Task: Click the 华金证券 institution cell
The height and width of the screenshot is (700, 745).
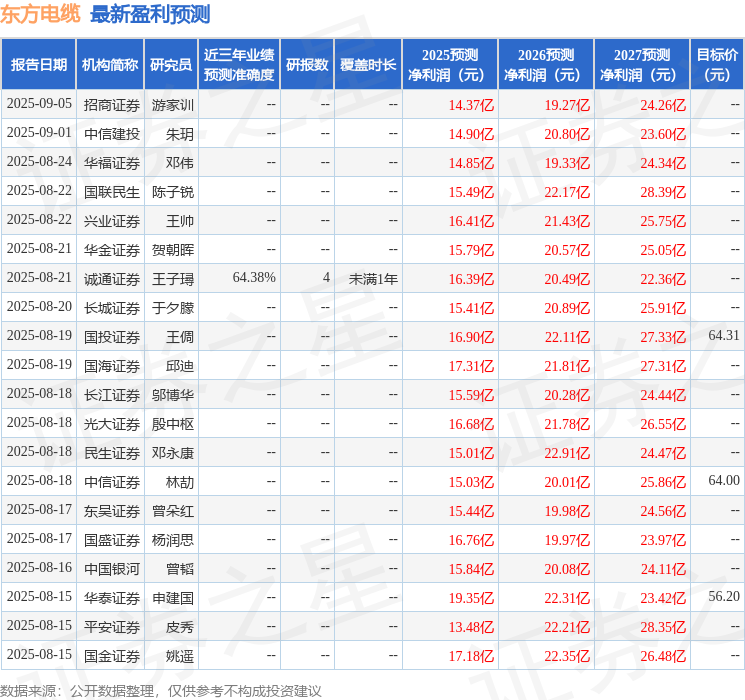Action: [112, 249]
